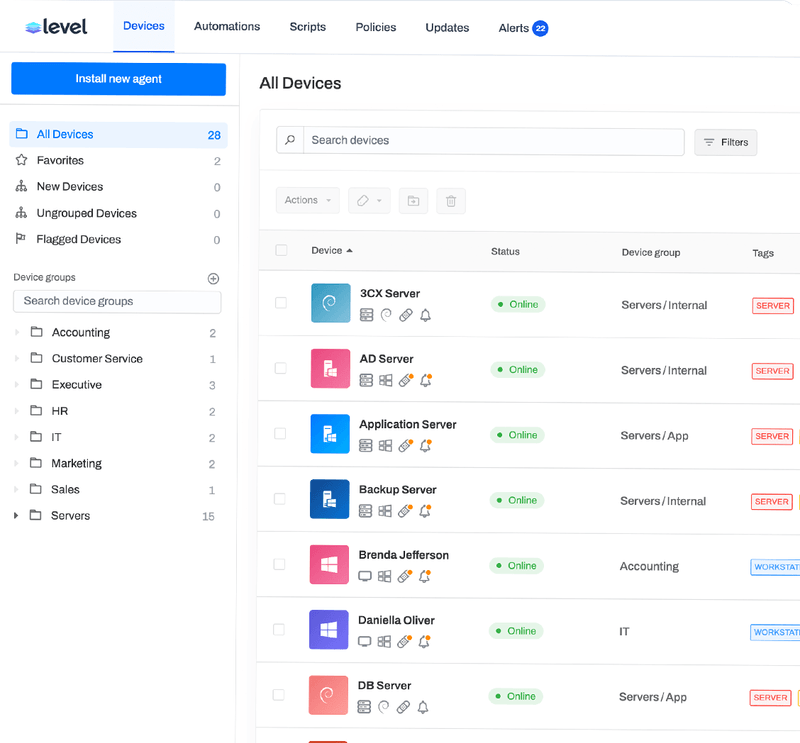Expand the Servers device group
The image size is (800, 743).
17,515
